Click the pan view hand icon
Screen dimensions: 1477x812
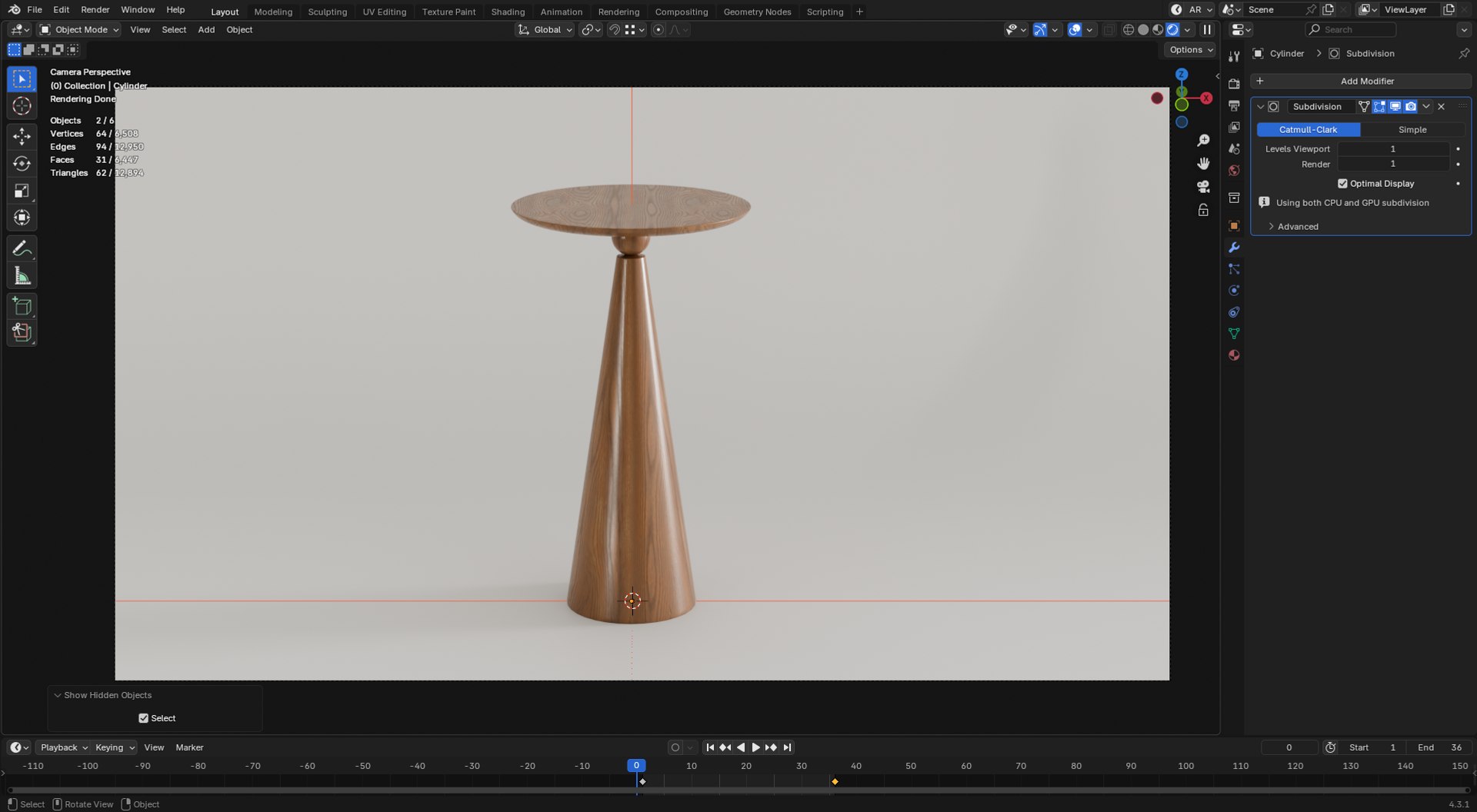[x=1203, y=164]
